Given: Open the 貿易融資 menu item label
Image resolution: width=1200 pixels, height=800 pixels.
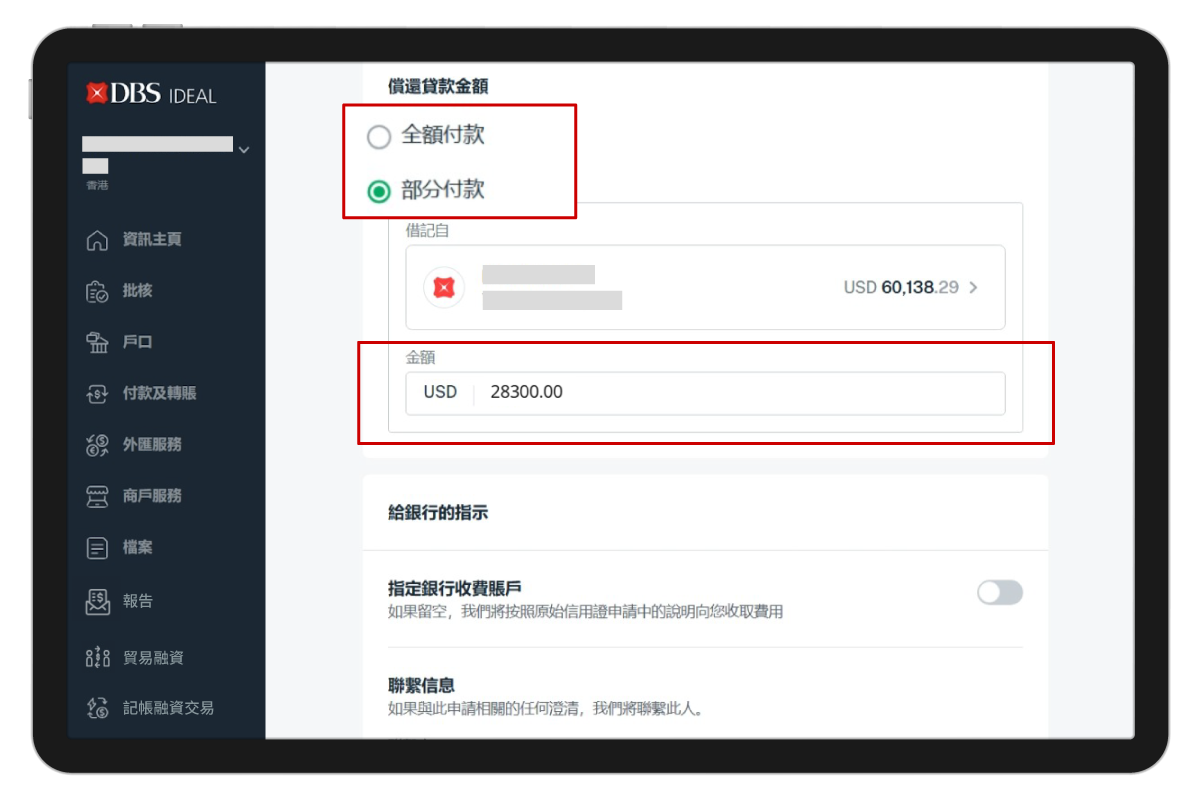Looking at the screenshot, I should [x=153, y=657].
